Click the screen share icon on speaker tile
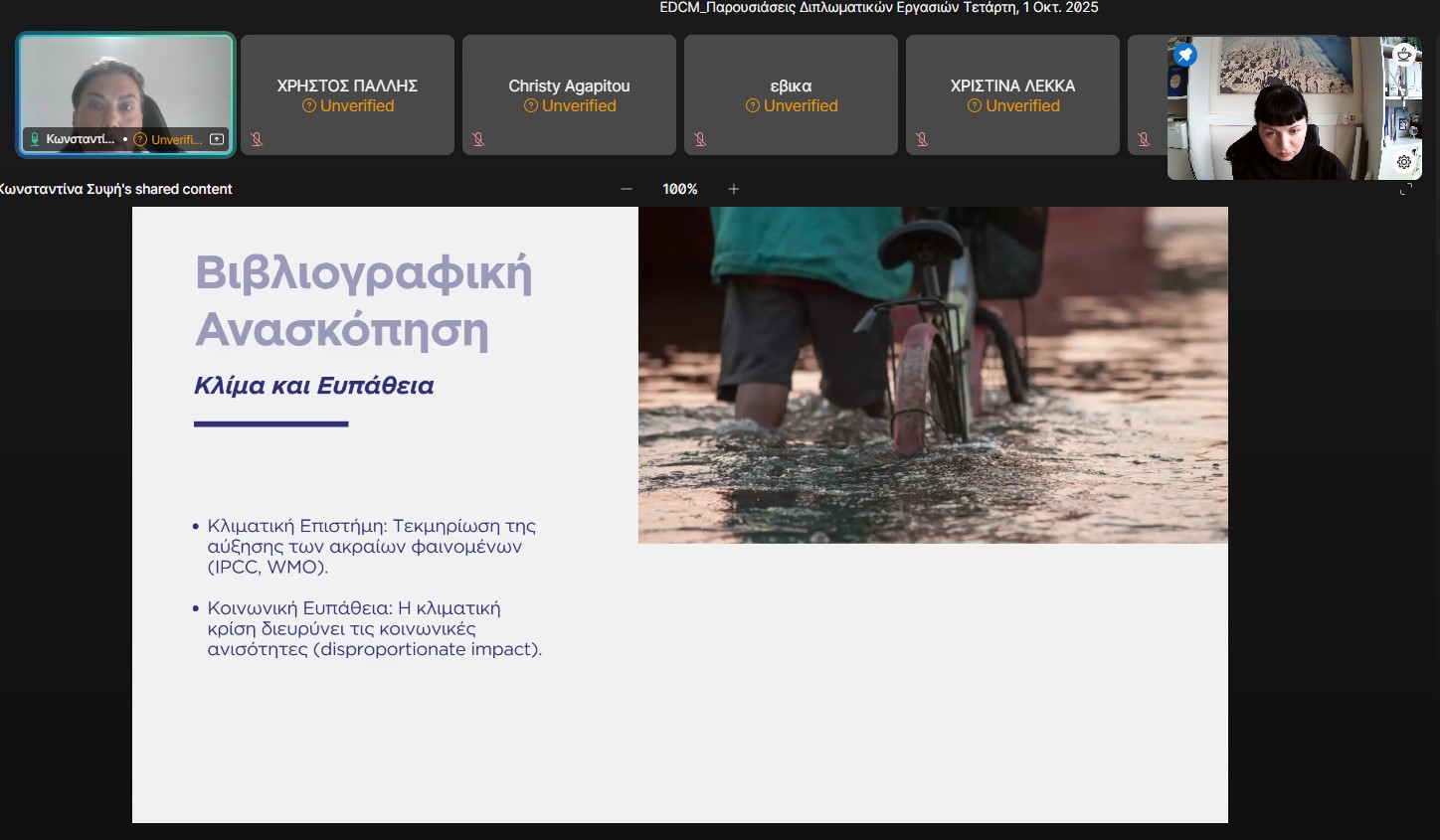 (x=217, y=139)
